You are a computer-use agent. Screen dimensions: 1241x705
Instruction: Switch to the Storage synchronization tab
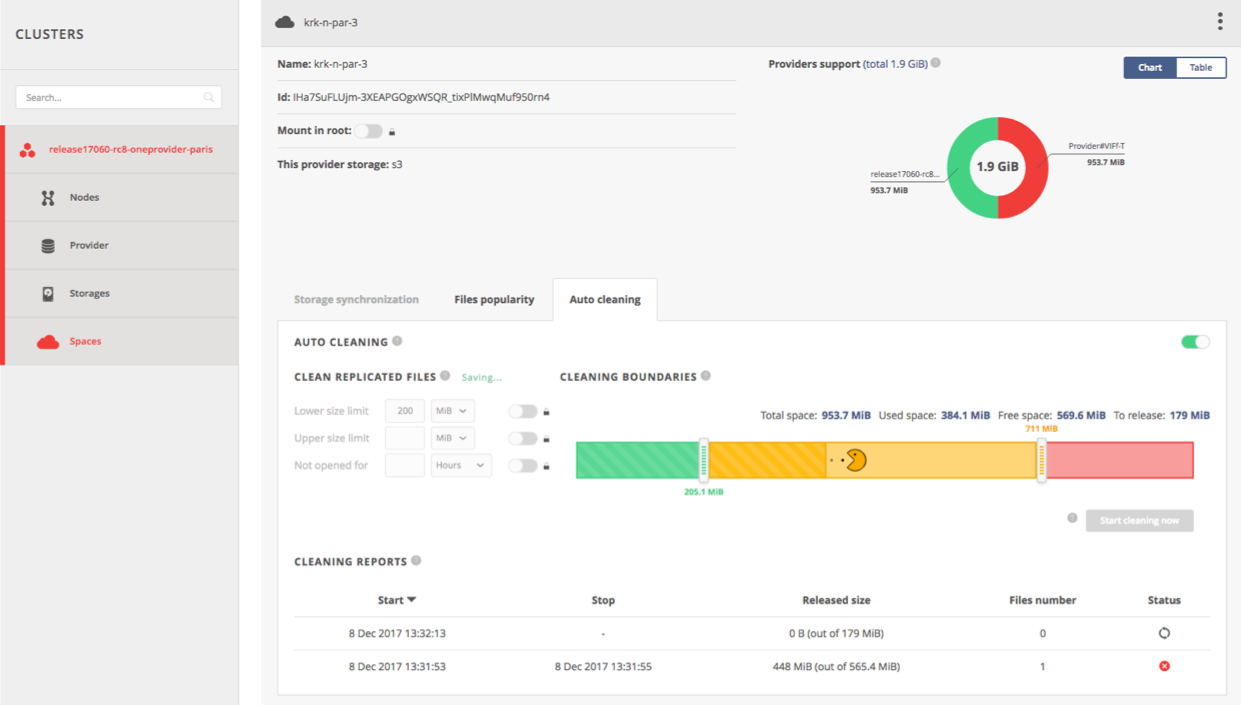coord(356,299)
